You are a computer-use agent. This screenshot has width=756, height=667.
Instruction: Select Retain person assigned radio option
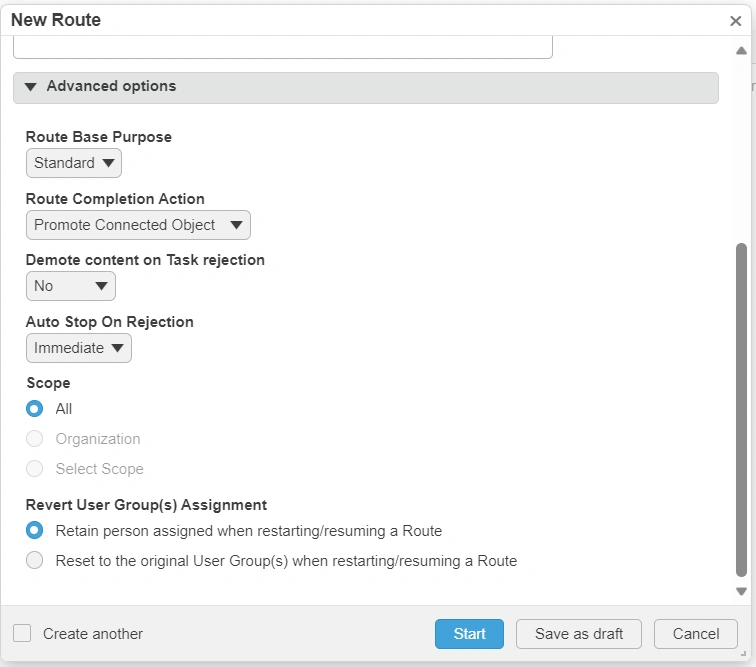35,531
